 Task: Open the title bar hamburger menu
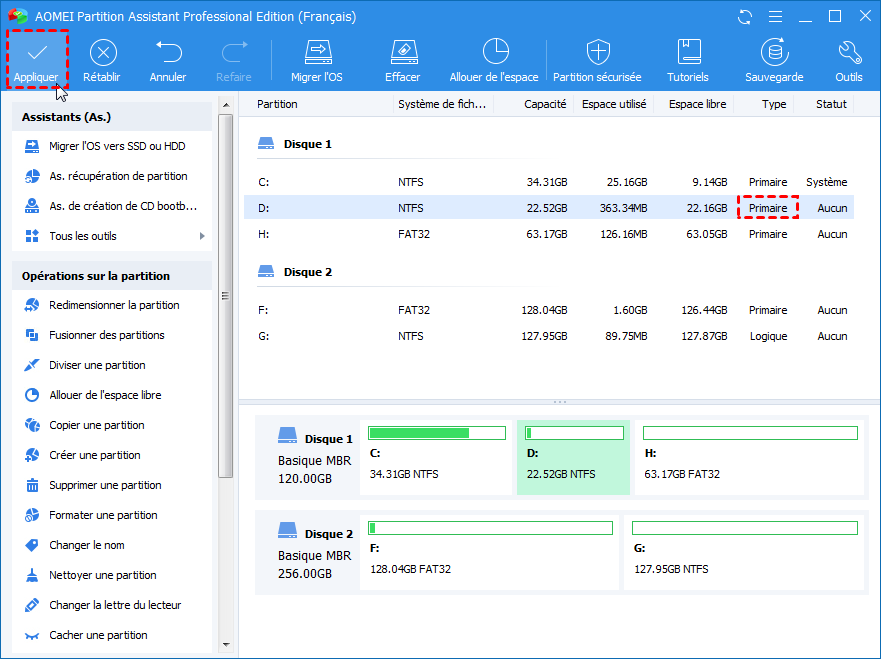pos(773,17)
